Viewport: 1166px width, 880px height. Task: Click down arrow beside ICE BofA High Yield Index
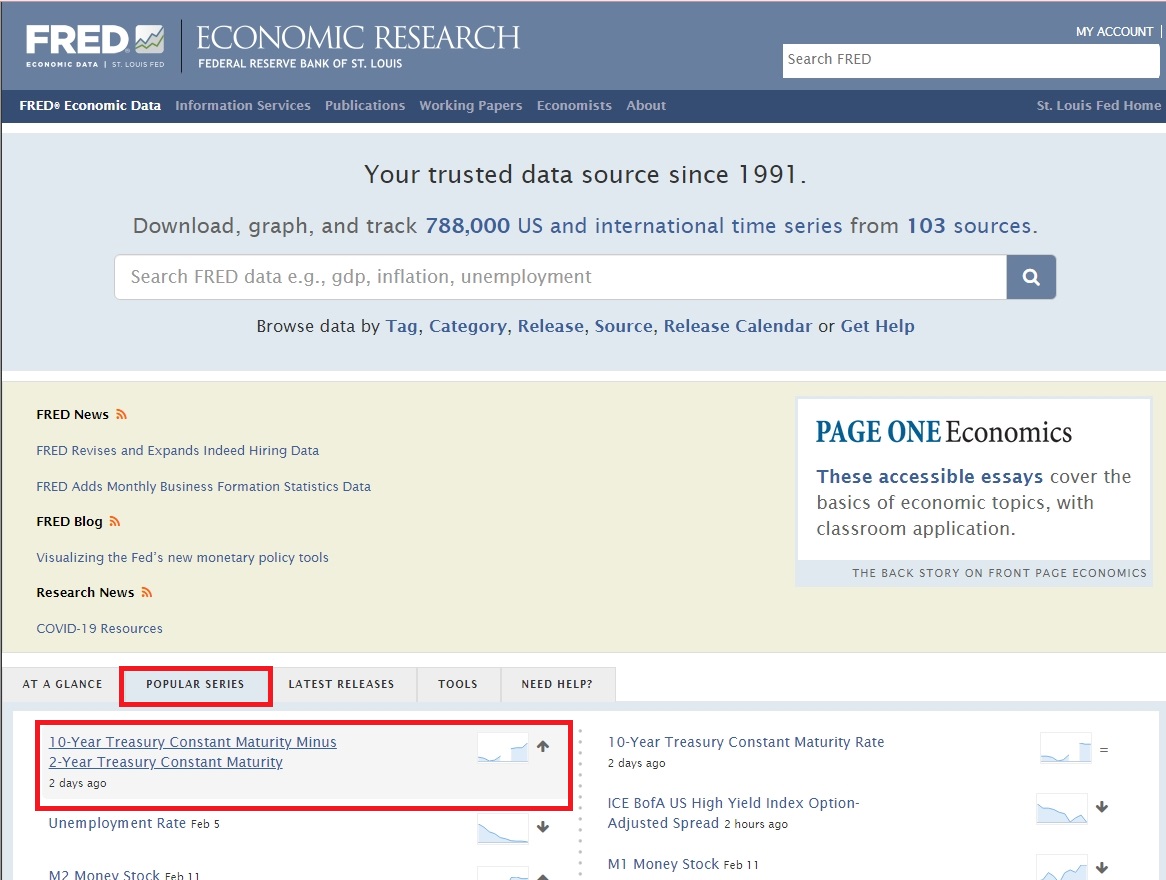tap(1102, 807)
